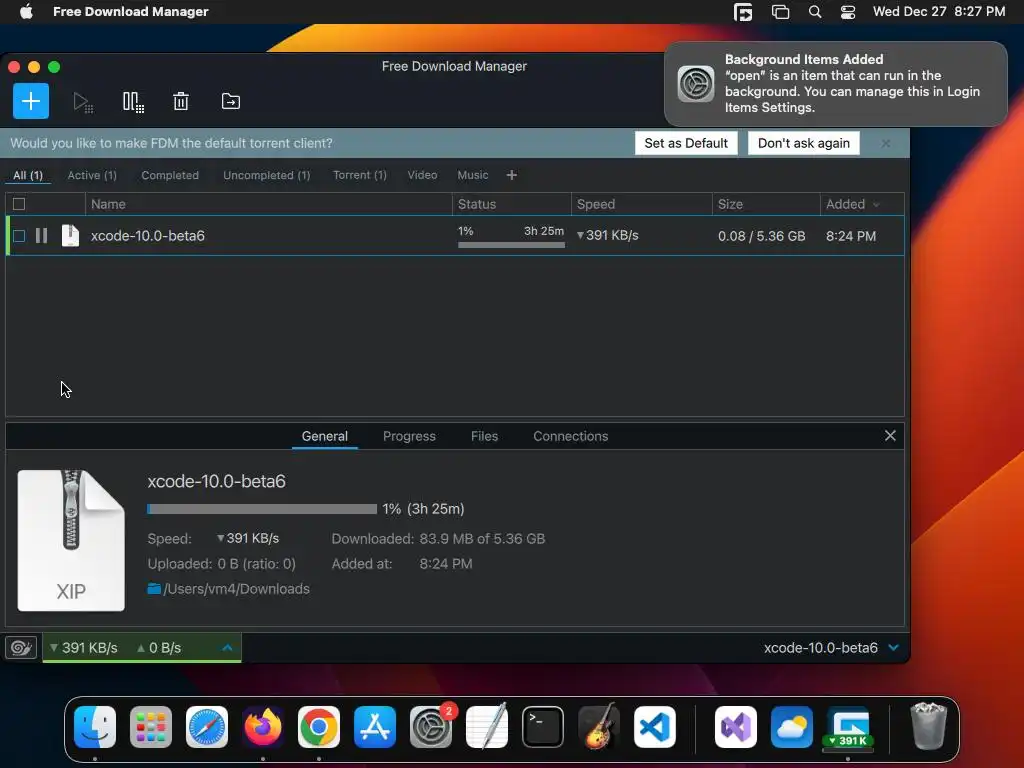Open Free Download Manager dock icon
Screen dimensions: 1024x768
[x=848, y=727]
